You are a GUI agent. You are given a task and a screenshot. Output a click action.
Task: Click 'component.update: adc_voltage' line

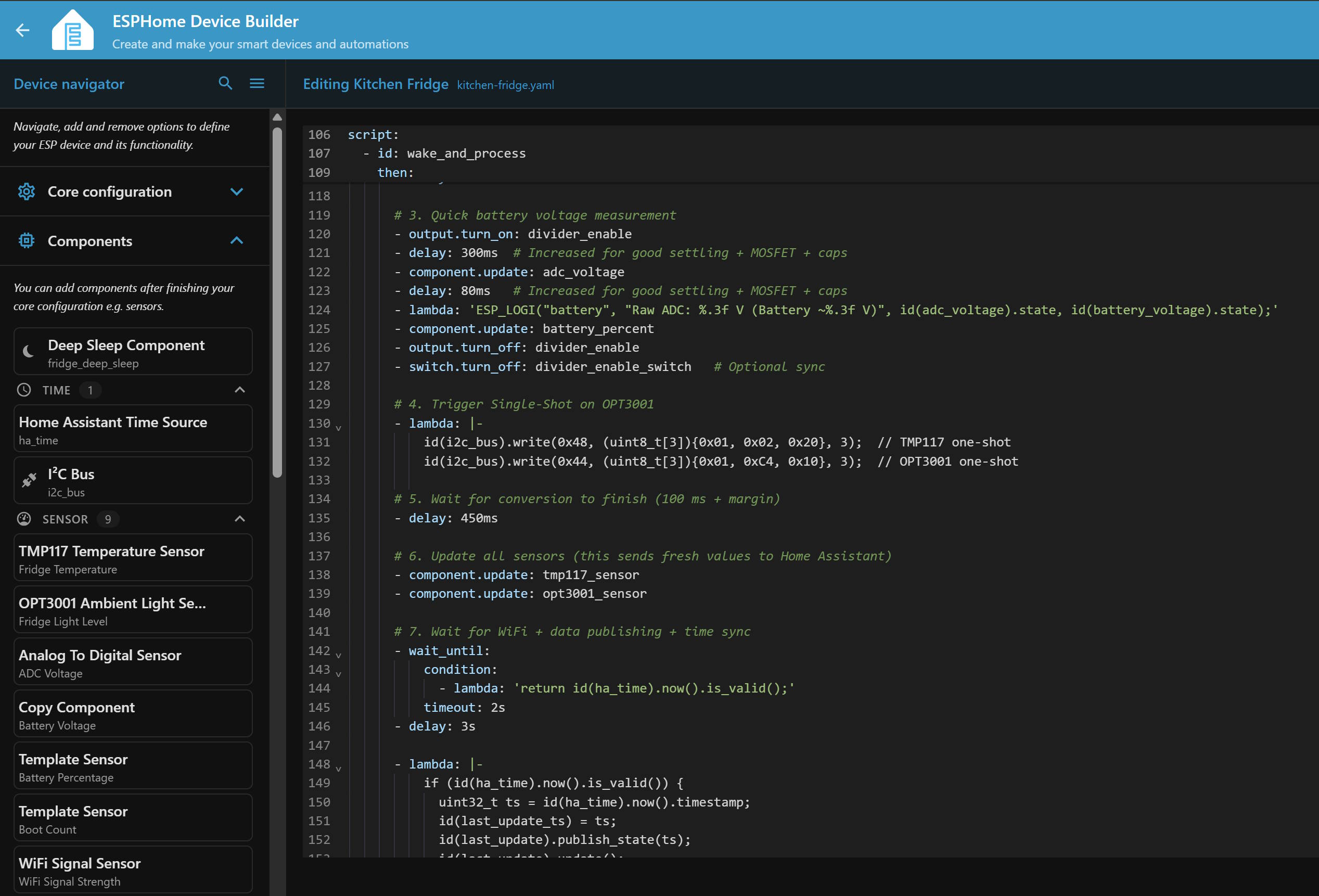point(517,272)
